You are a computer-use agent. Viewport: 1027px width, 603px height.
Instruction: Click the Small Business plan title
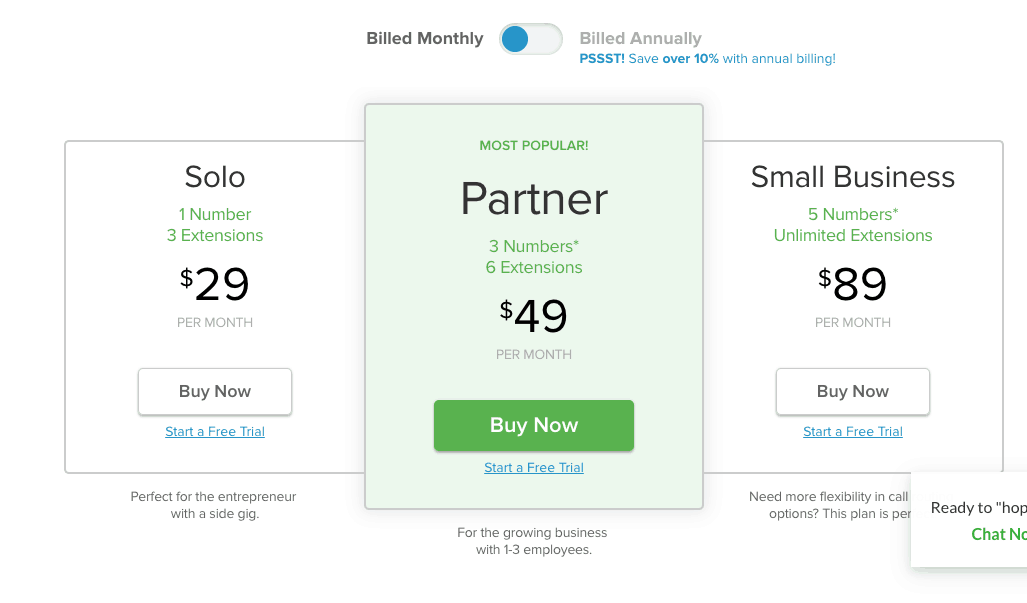[852, 177]
